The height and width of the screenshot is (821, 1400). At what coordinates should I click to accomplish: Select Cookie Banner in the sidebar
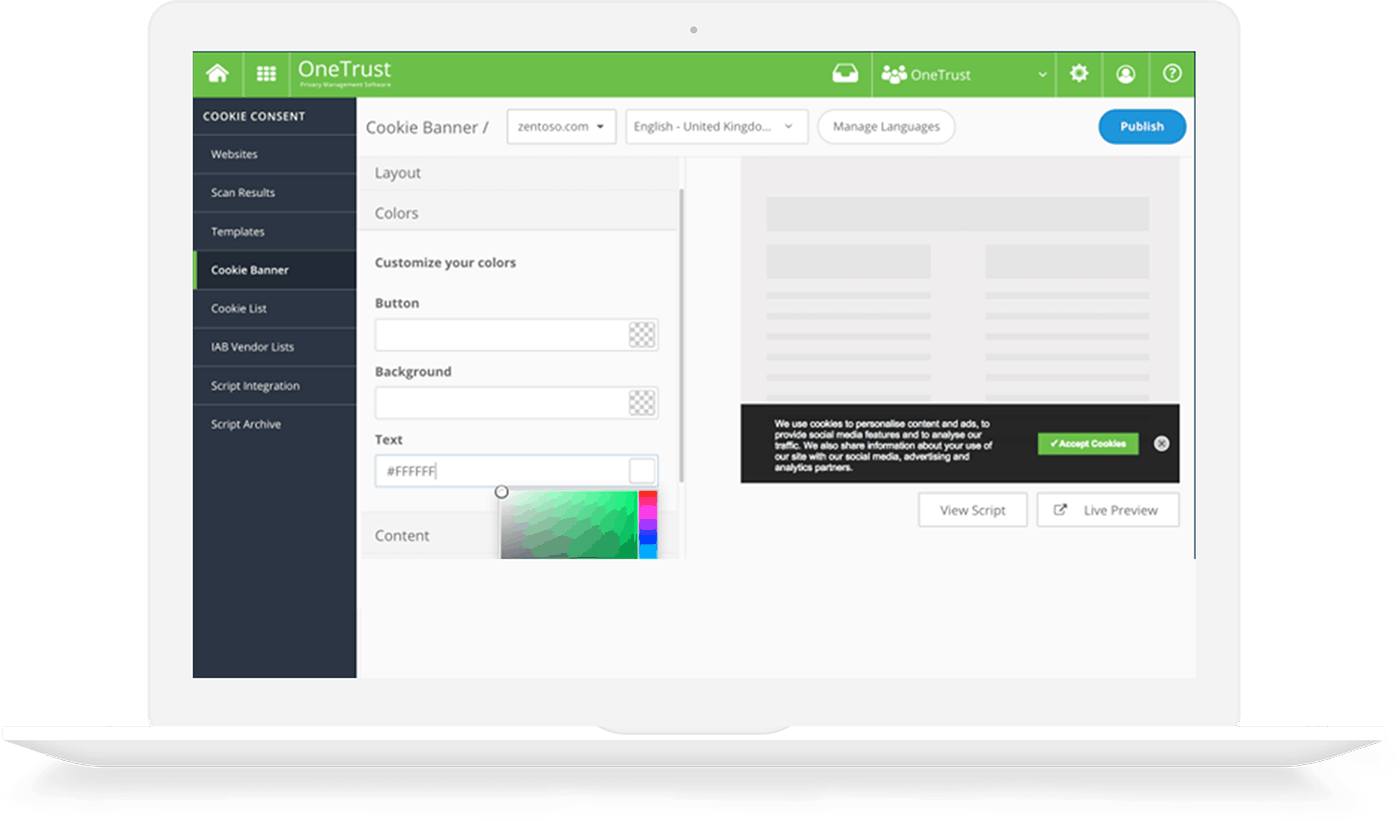tap(274, 270)
